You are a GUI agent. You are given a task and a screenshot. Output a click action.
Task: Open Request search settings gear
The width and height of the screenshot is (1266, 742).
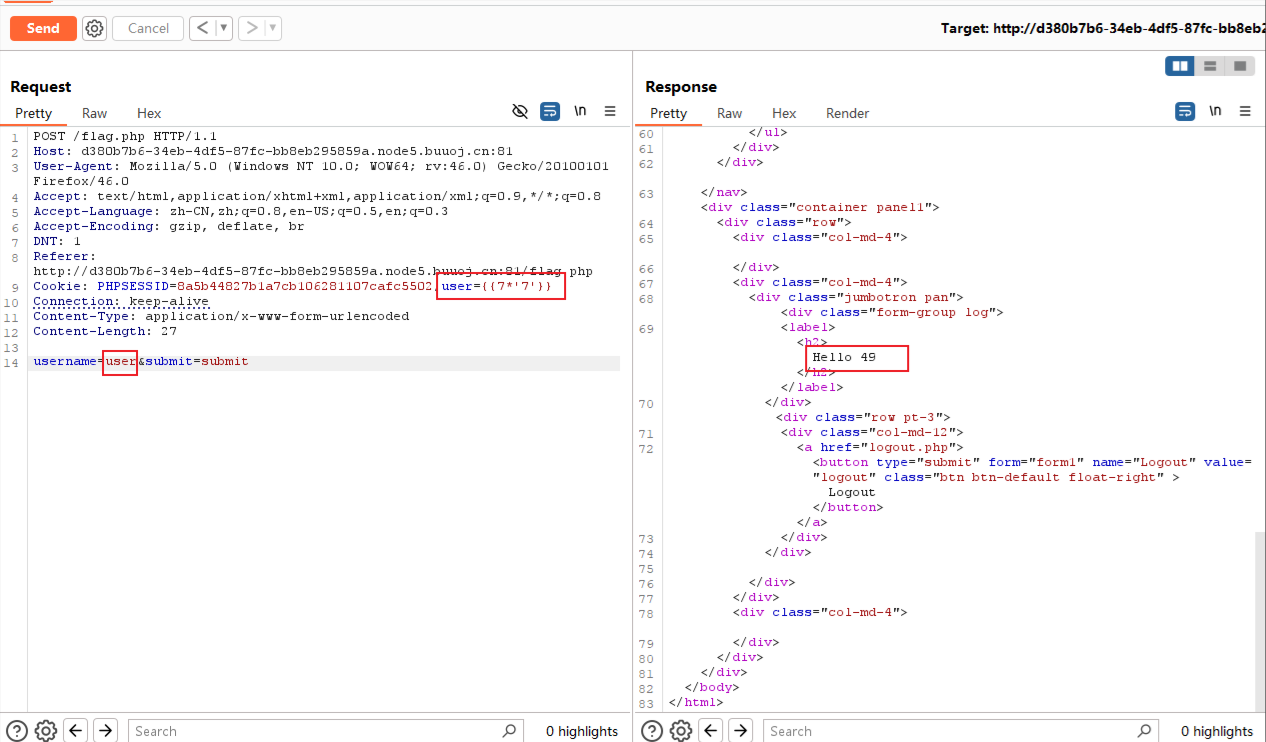click(x=45, y=730)
